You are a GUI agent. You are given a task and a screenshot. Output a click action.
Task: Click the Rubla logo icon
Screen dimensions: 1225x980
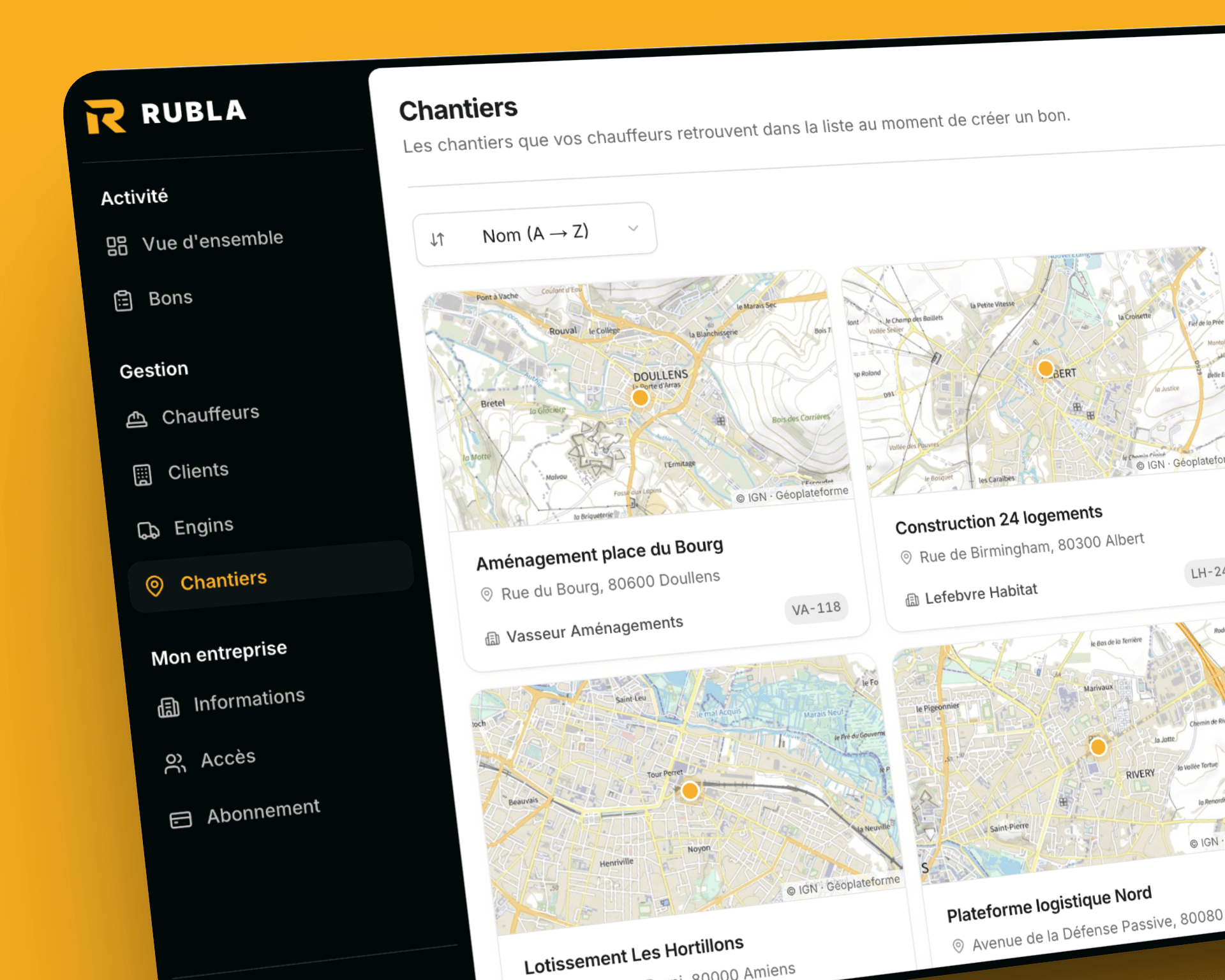coord(105,116)
